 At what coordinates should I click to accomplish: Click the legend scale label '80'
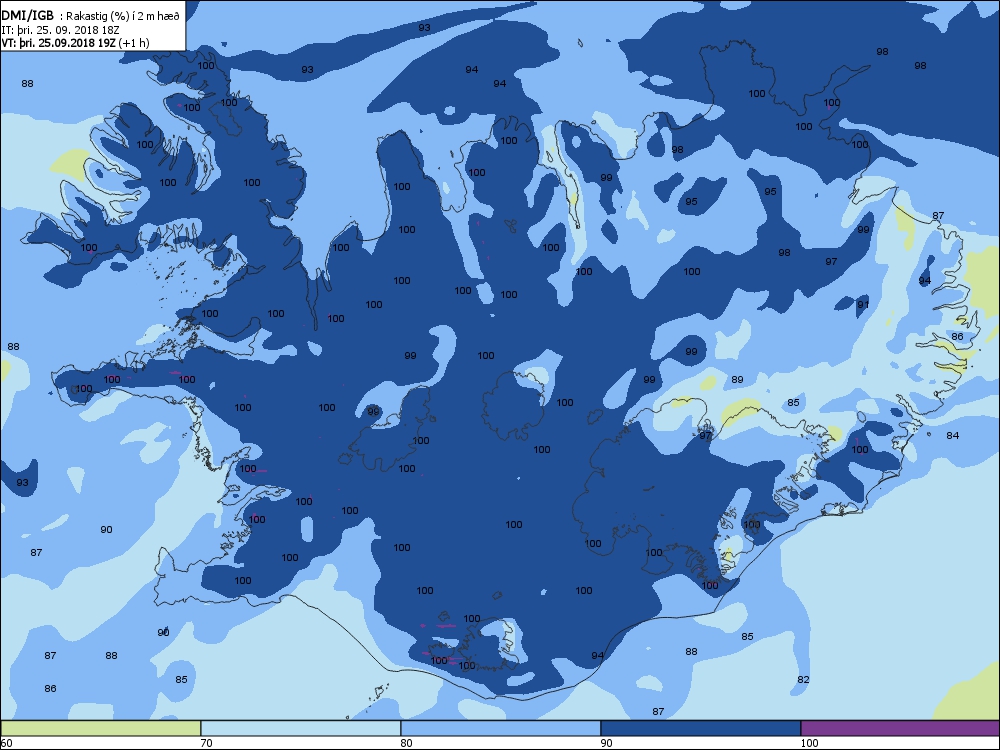[406, 743]
